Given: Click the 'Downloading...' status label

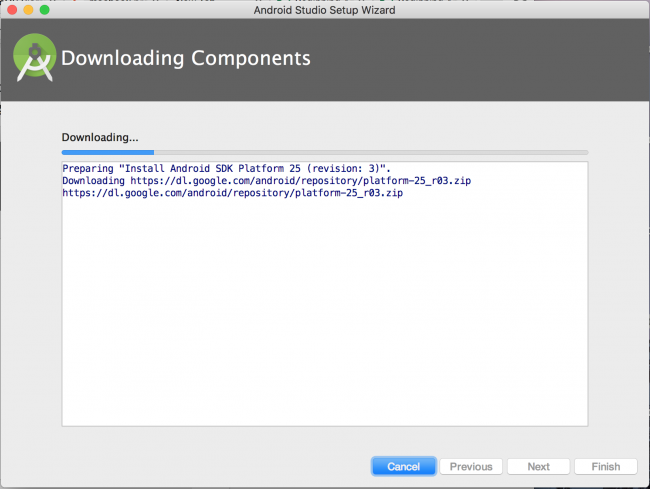Looking at the screenshot, I should 100,137.
